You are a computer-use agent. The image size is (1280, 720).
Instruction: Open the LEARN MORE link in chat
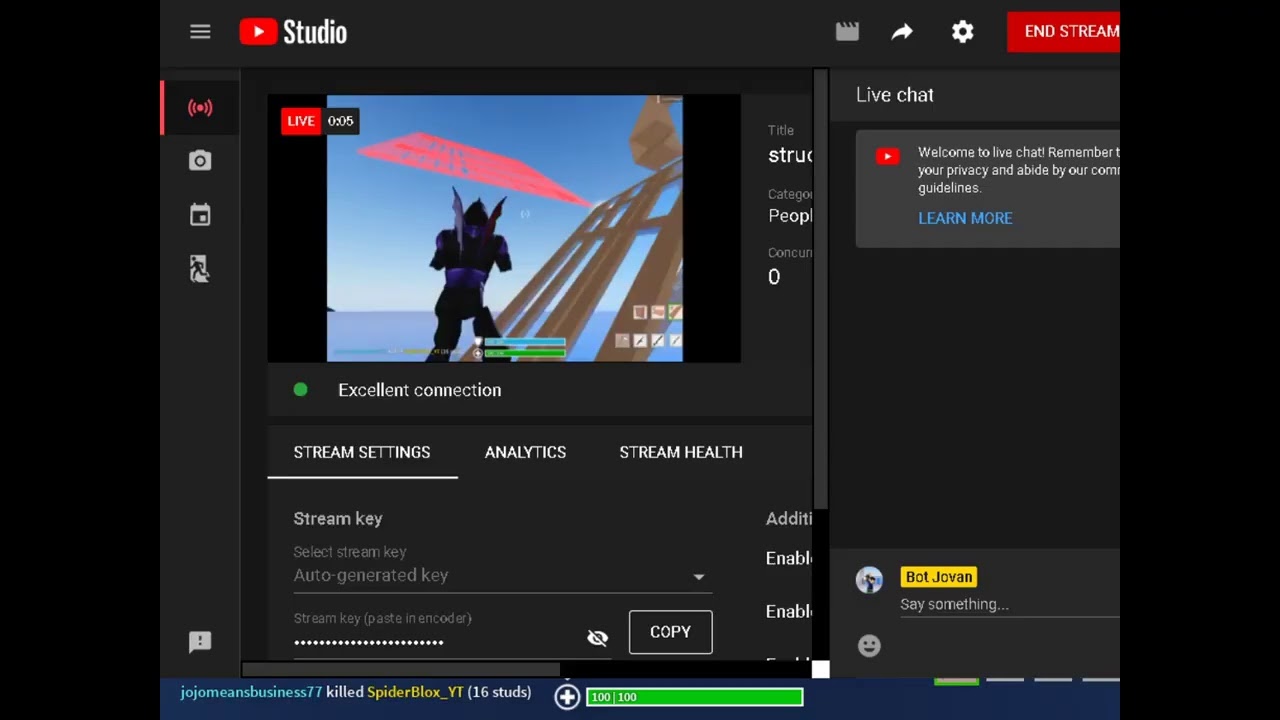coord(965,218)
